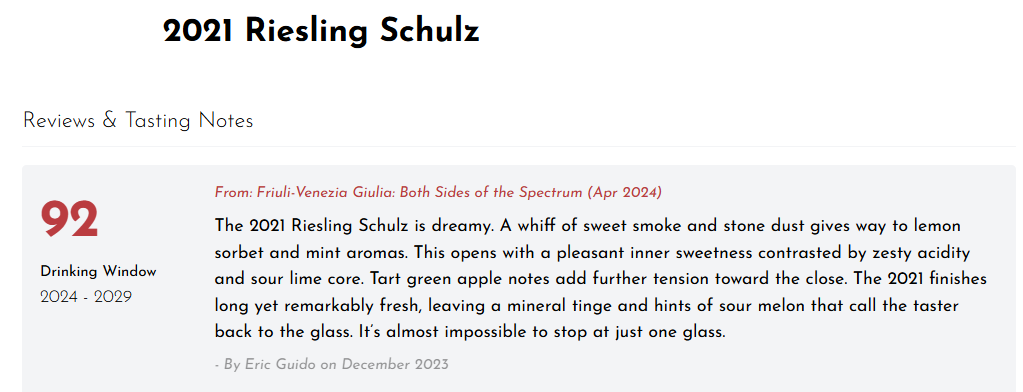Screen dimensions: 1023x392
Task: Click the Drinking Window label
Action: (x=99, y=271)
